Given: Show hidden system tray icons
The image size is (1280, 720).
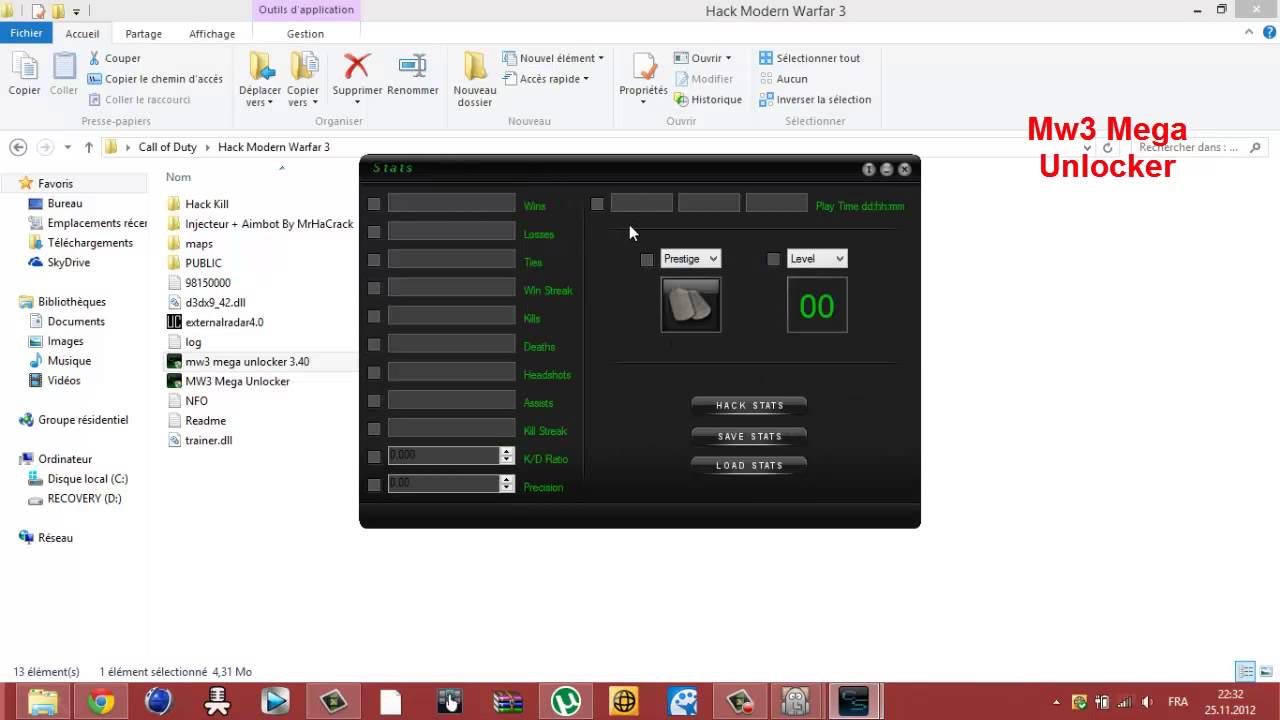Looking at the screenshot, I should [x=1056, y=702].
